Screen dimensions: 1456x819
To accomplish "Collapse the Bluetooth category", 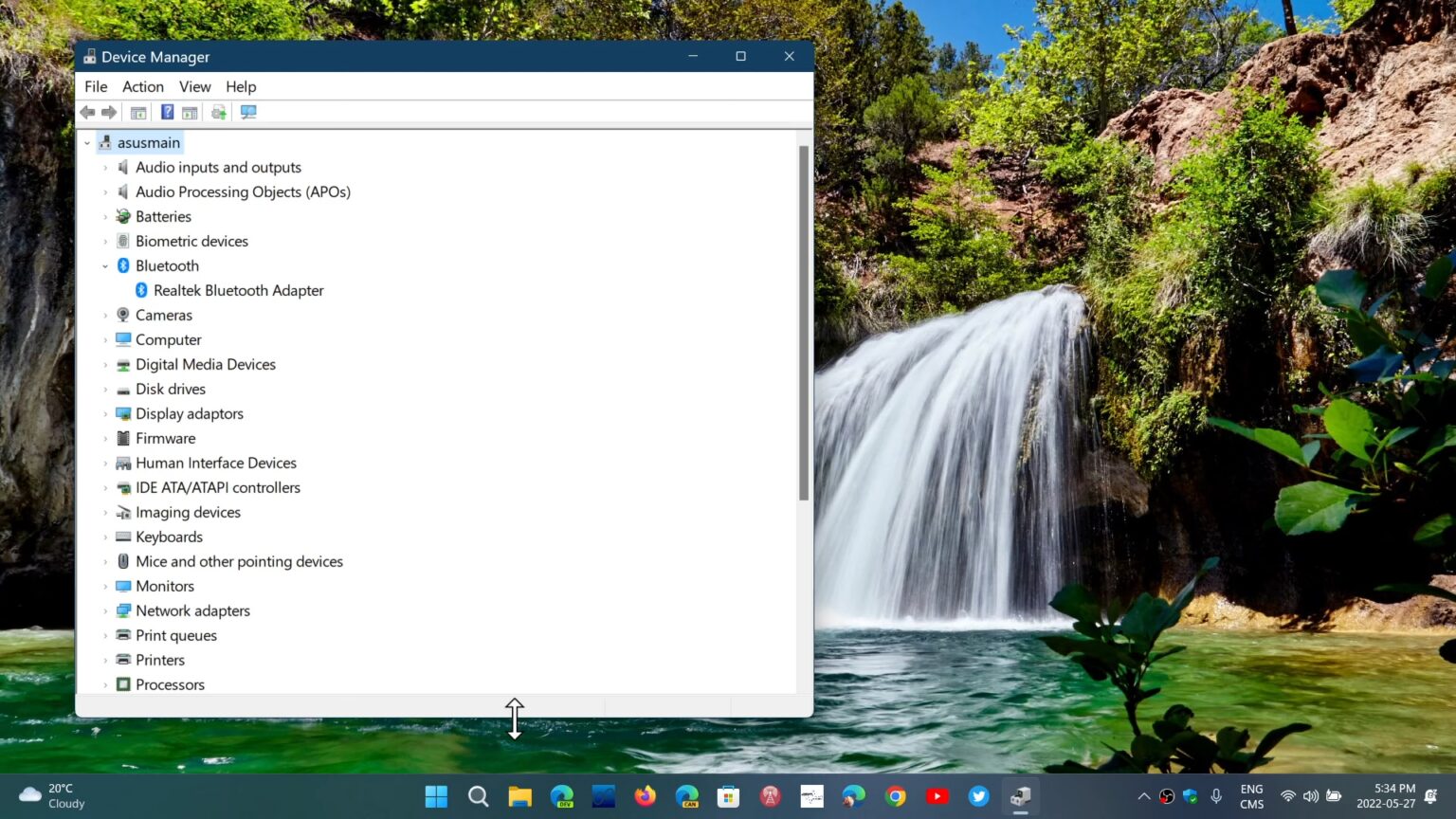I will coord(105,266).
